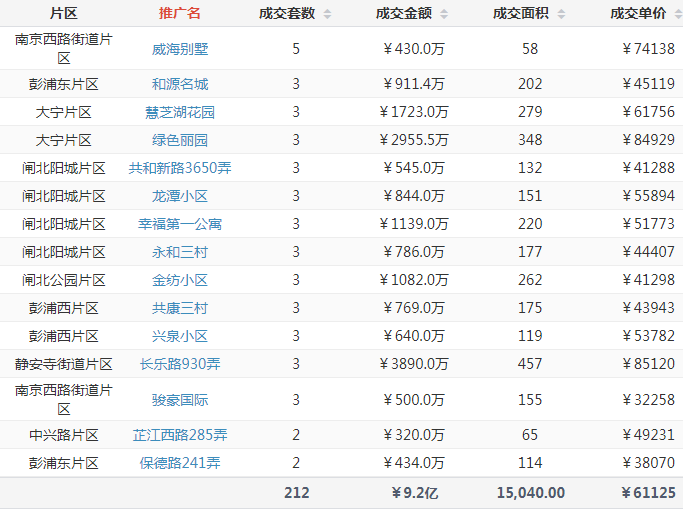Select the area value 348

coord(530,140)
